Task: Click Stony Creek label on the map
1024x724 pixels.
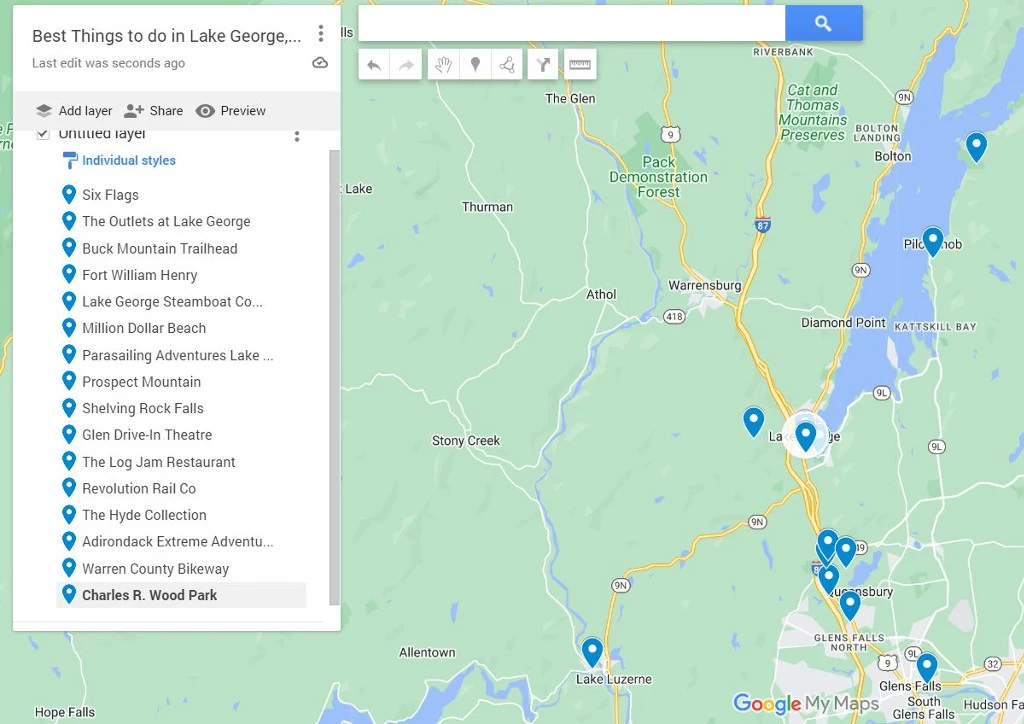Action: (466, 441)
